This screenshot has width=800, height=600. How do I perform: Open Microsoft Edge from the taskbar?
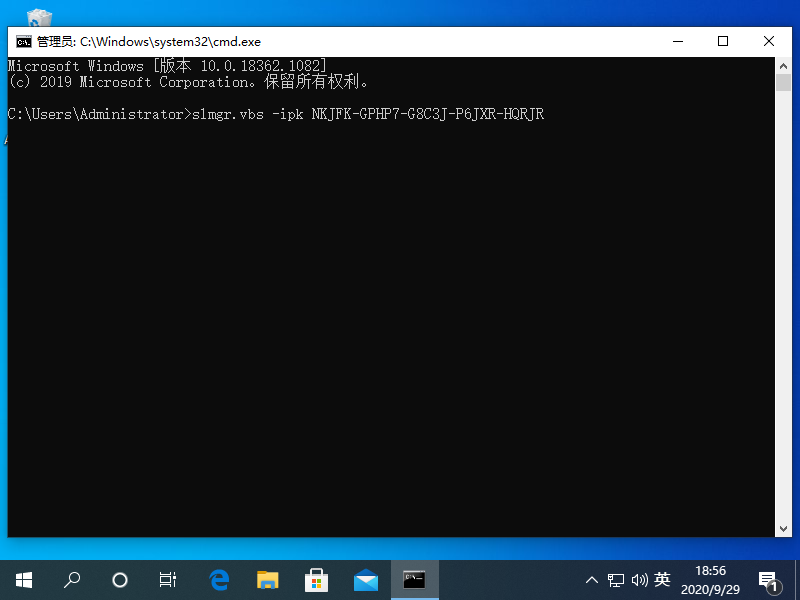(219, 580)
